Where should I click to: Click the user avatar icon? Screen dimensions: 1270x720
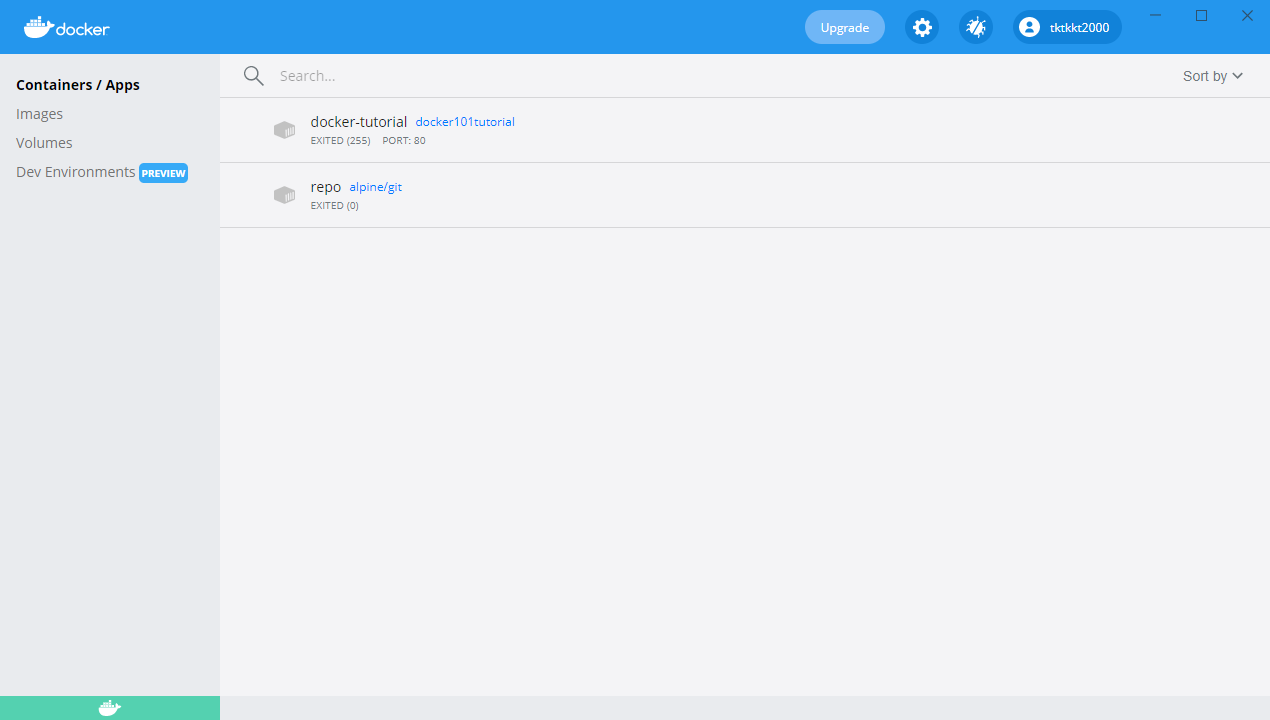pos(1029,27)
